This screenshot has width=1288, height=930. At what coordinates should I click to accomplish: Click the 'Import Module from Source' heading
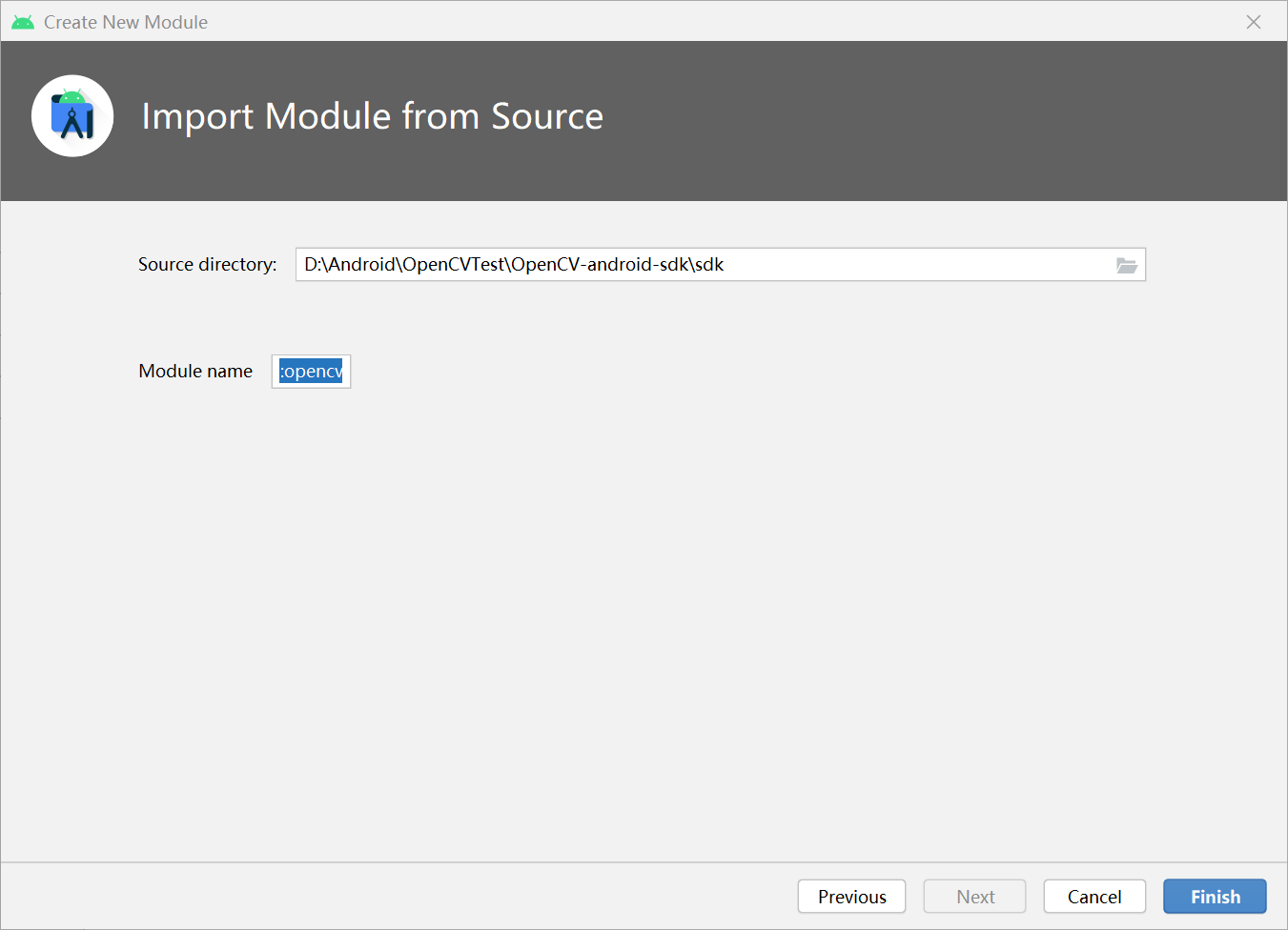(x=372, y=116)
